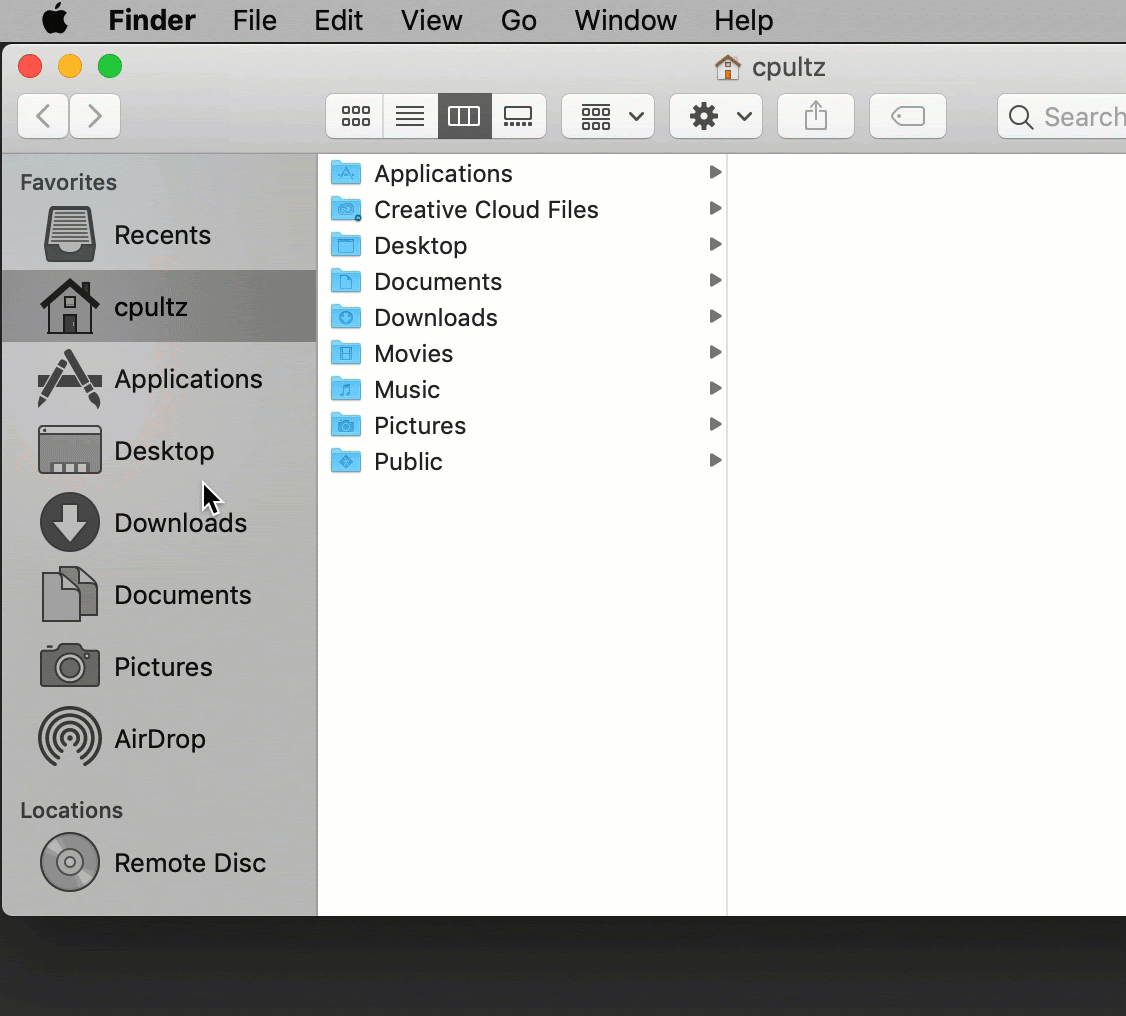Open the Apple menu
This screenshot has width=1126, height=1016.
coord(55,19)
